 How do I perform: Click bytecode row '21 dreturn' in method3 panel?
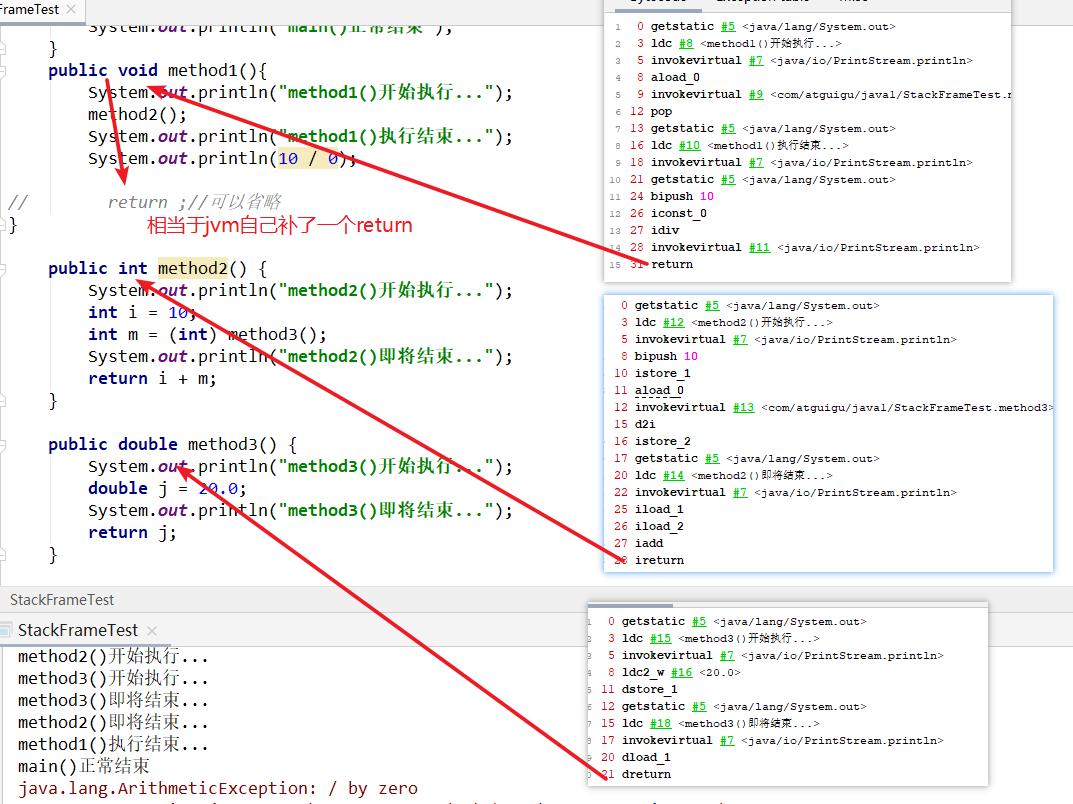click(x=636, y=775)
